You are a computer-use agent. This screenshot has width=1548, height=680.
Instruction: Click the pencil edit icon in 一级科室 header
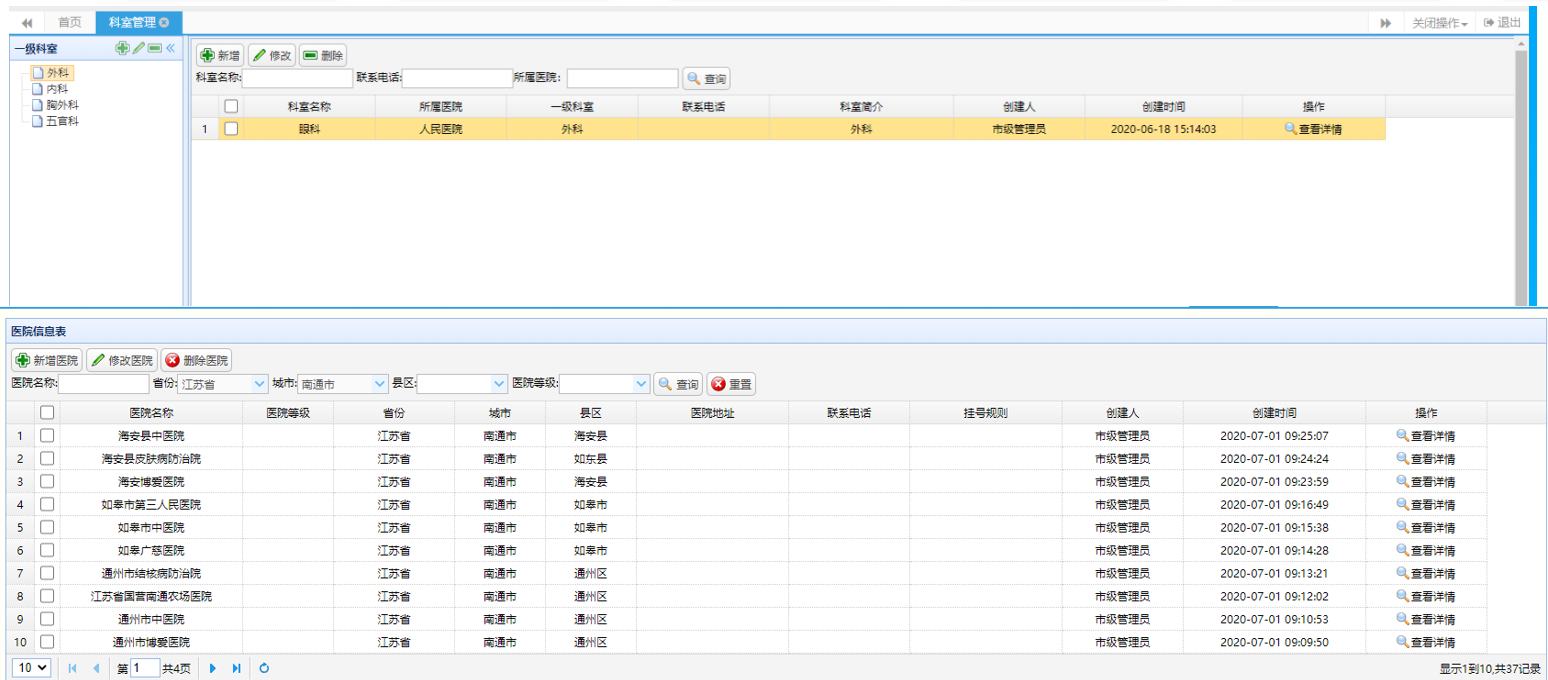139,48
